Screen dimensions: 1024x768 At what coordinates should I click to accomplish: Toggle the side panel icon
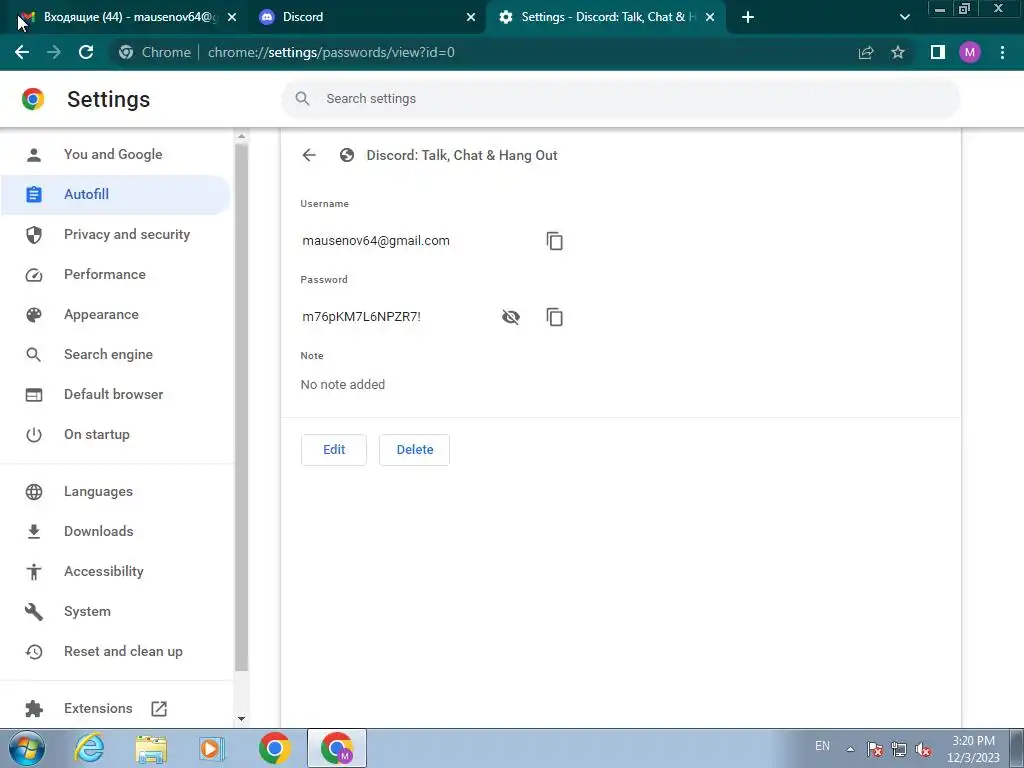[x=938, y=52]
